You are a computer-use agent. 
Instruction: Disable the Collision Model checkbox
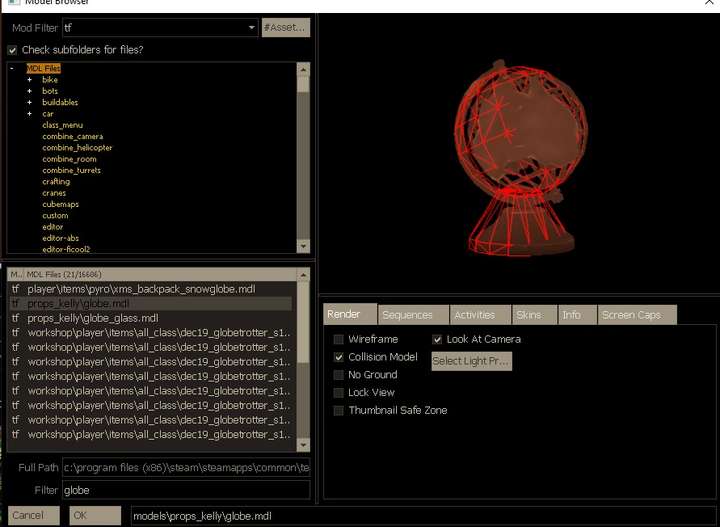click(339, 357)
